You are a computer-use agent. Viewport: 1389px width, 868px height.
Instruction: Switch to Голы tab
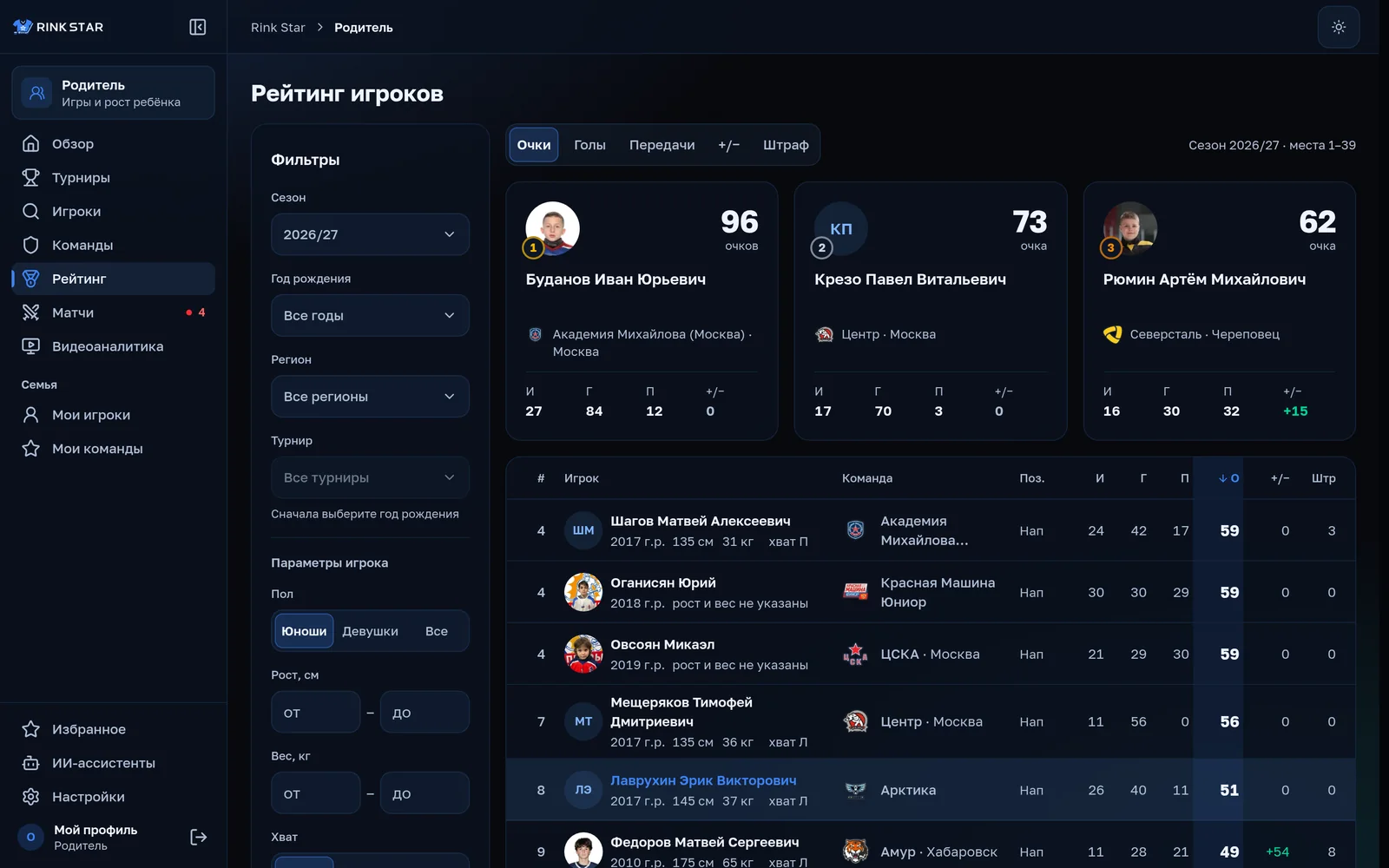click(589, 145)
